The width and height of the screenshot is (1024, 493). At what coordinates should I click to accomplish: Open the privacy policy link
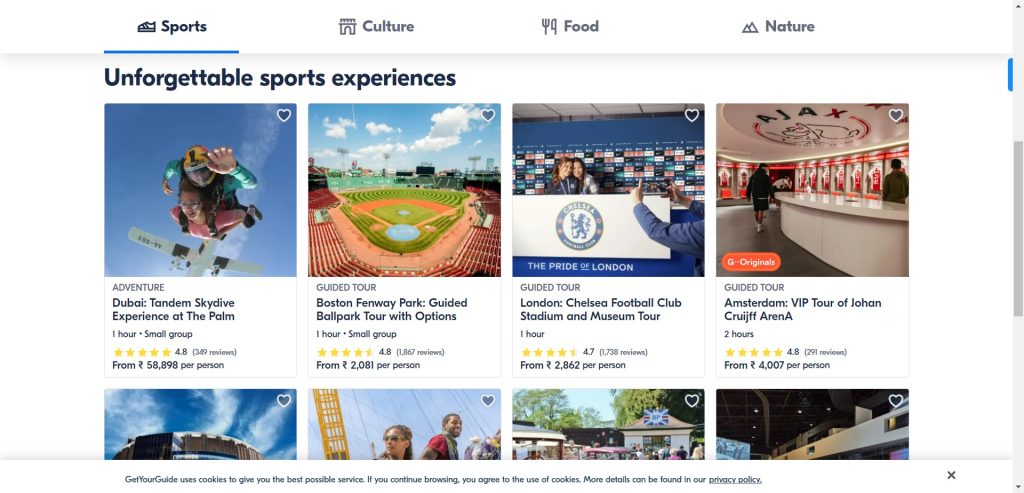point(735,480)
